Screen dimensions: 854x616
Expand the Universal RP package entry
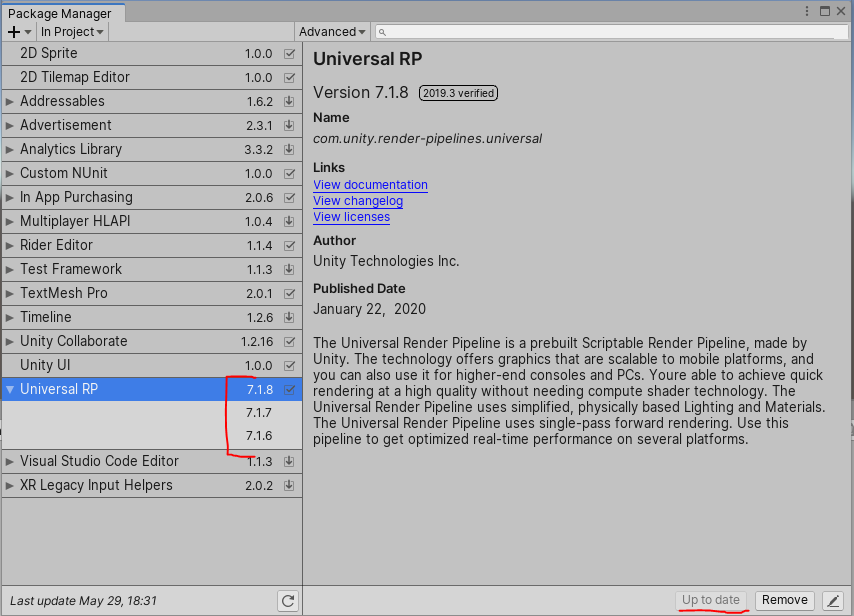click(9, 389)
